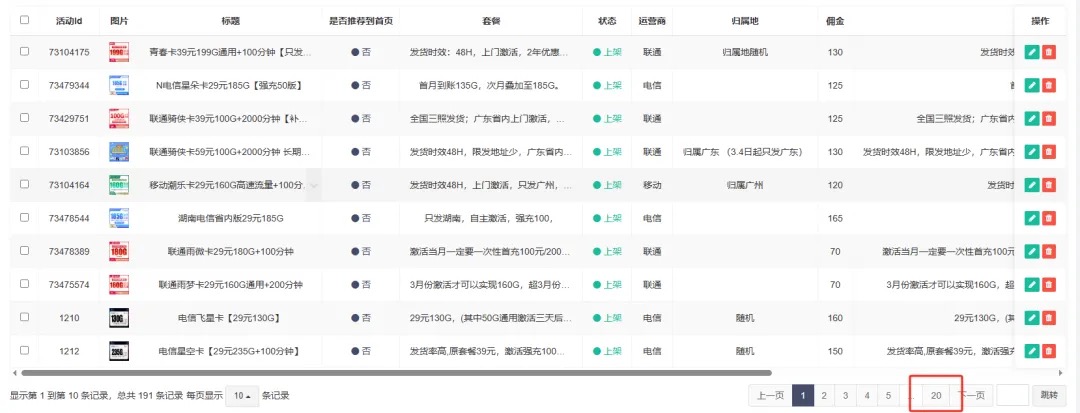Check the box for row 73478389
Screen dimensions: 1080x413
coord(25,250)
